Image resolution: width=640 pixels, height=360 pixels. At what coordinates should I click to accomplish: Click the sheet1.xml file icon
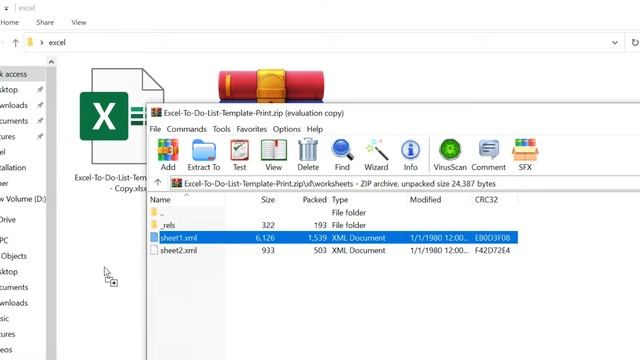point(154,237)
